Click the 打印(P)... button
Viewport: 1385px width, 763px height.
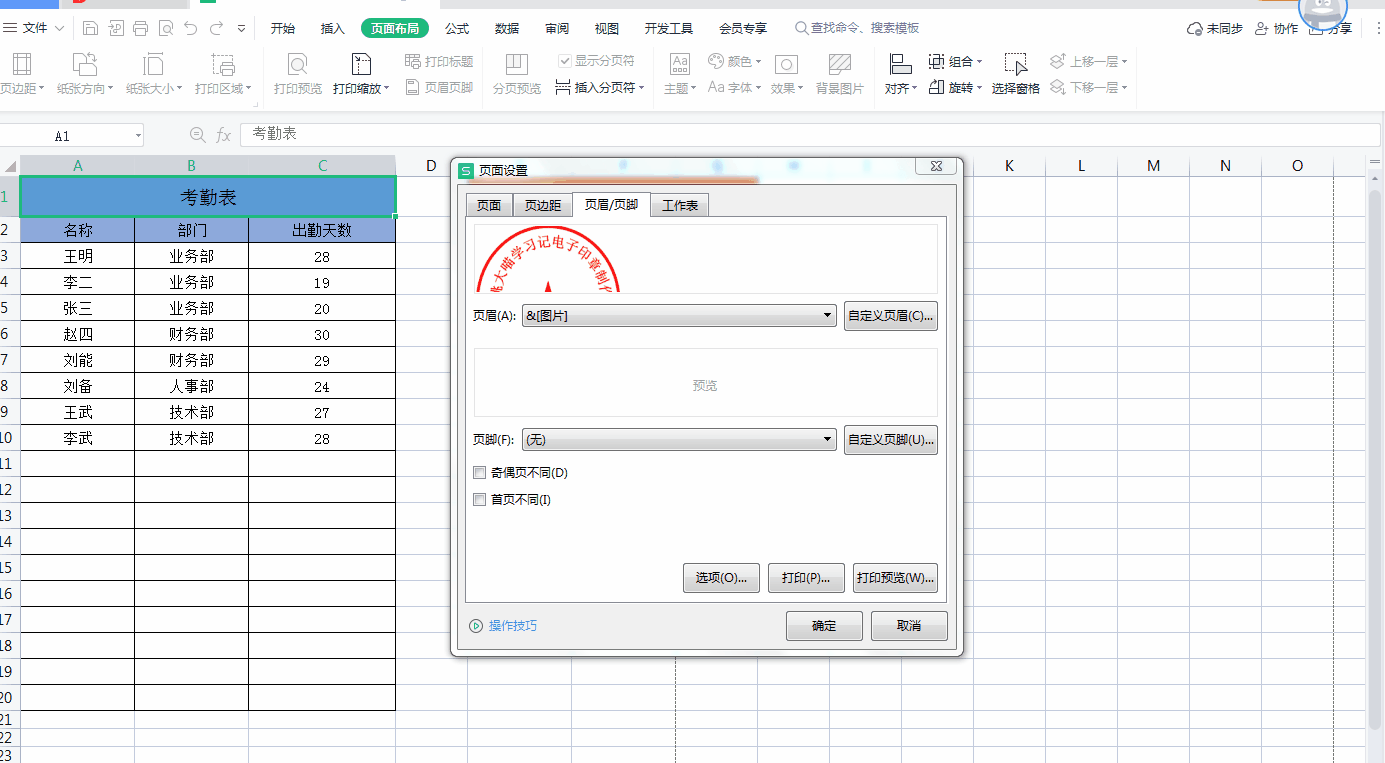point(806,578)
